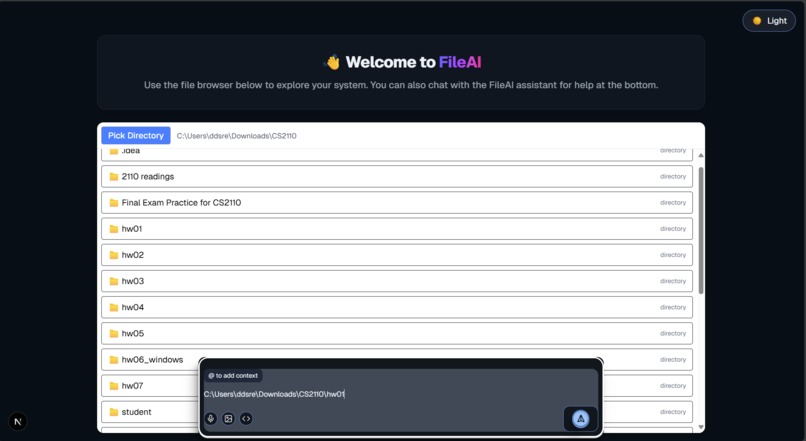Click the folder icon beside hw02
The width and height of the screenshot is (806, 441).
tap(114, 255)
